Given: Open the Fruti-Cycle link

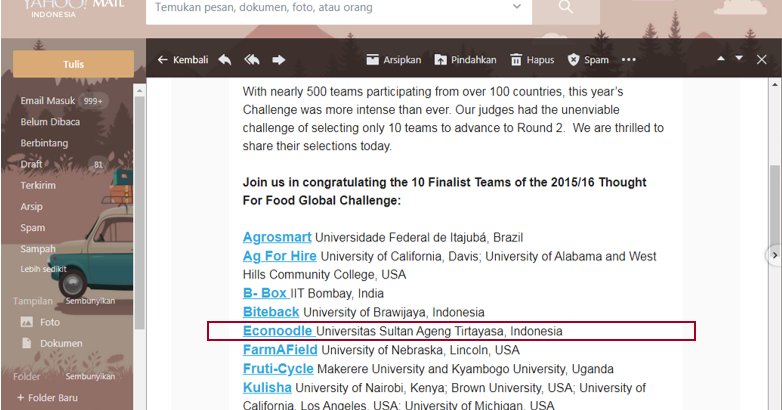Looking at the screenshot, I should coord(278,369).
